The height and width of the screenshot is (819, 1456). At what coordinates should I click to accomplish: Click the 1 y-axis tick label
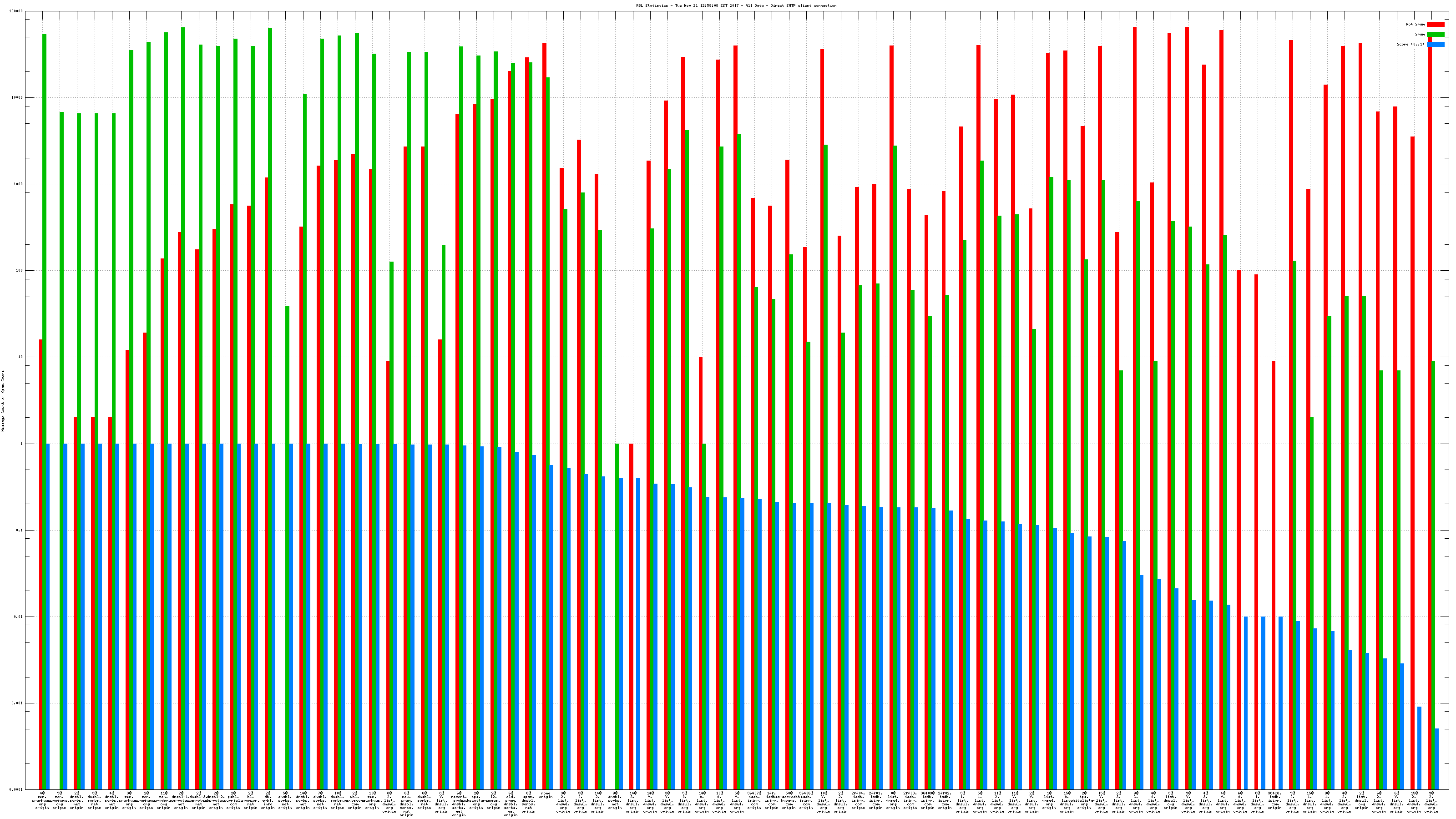point(21,444)
